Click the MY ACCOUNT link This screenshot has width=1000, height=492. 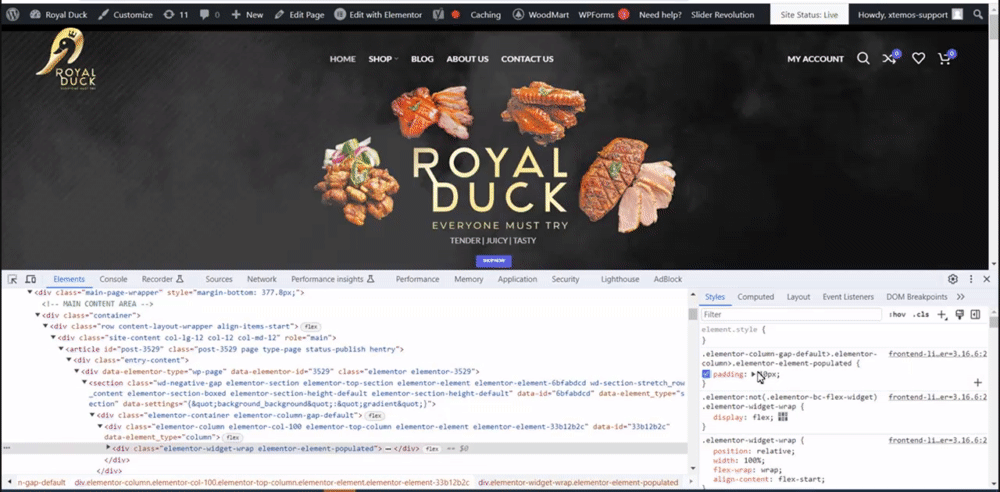pos(815,59)
